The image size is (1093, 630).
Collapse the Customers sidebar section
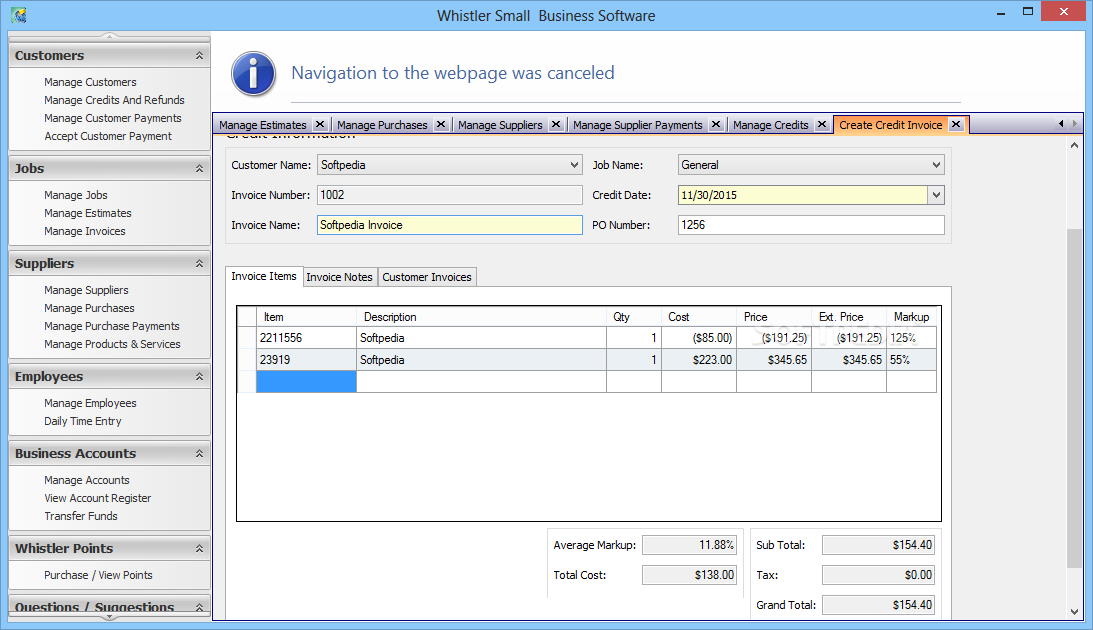click(199, 56)
